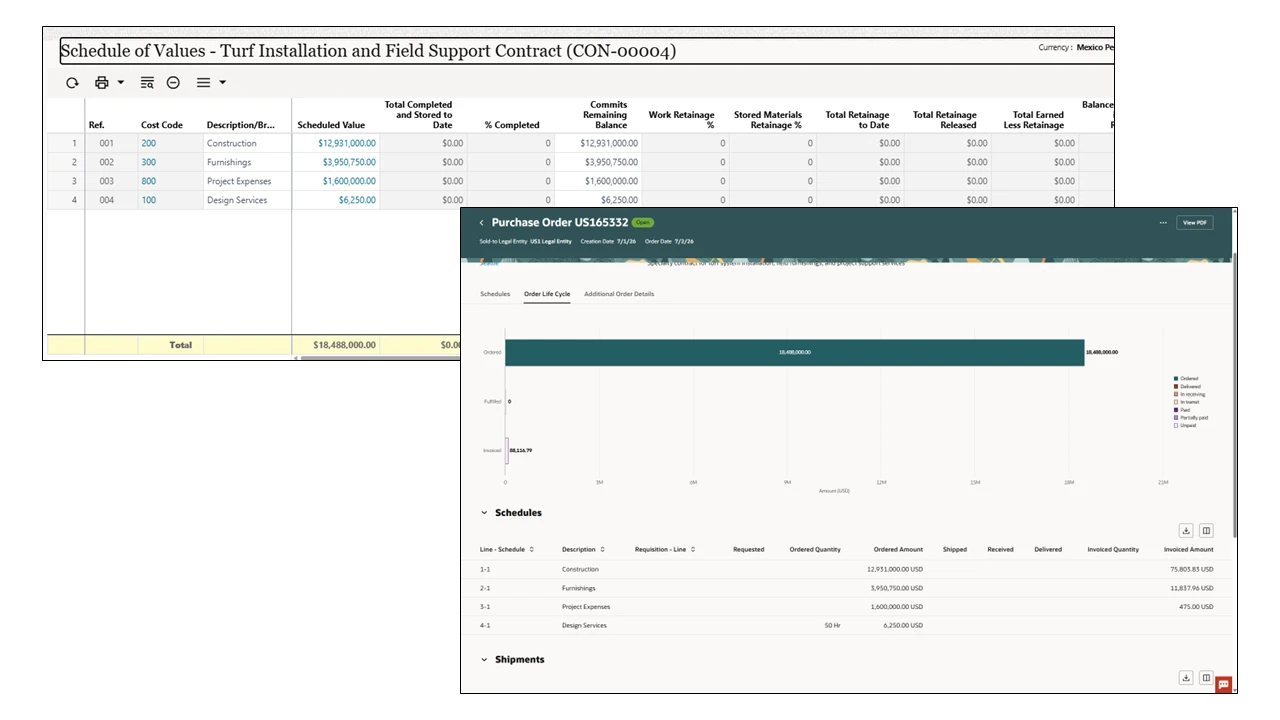Open cost code 100 link
This screenshot has height=720, width=1280.
(148, 200)
